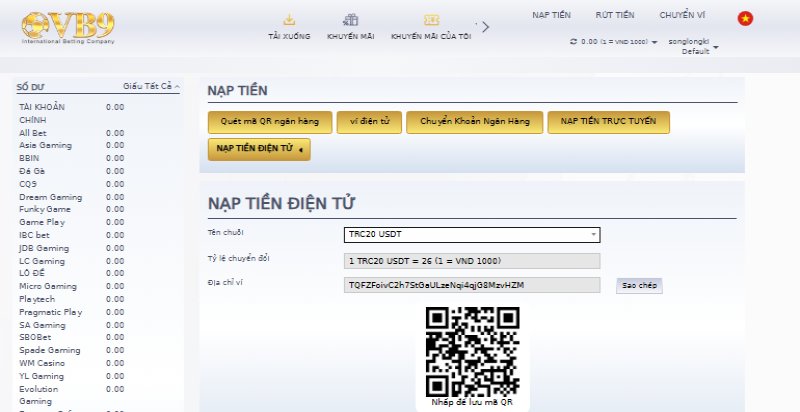
Task: Click the Sao chép copy button
Action: [639, 286]
